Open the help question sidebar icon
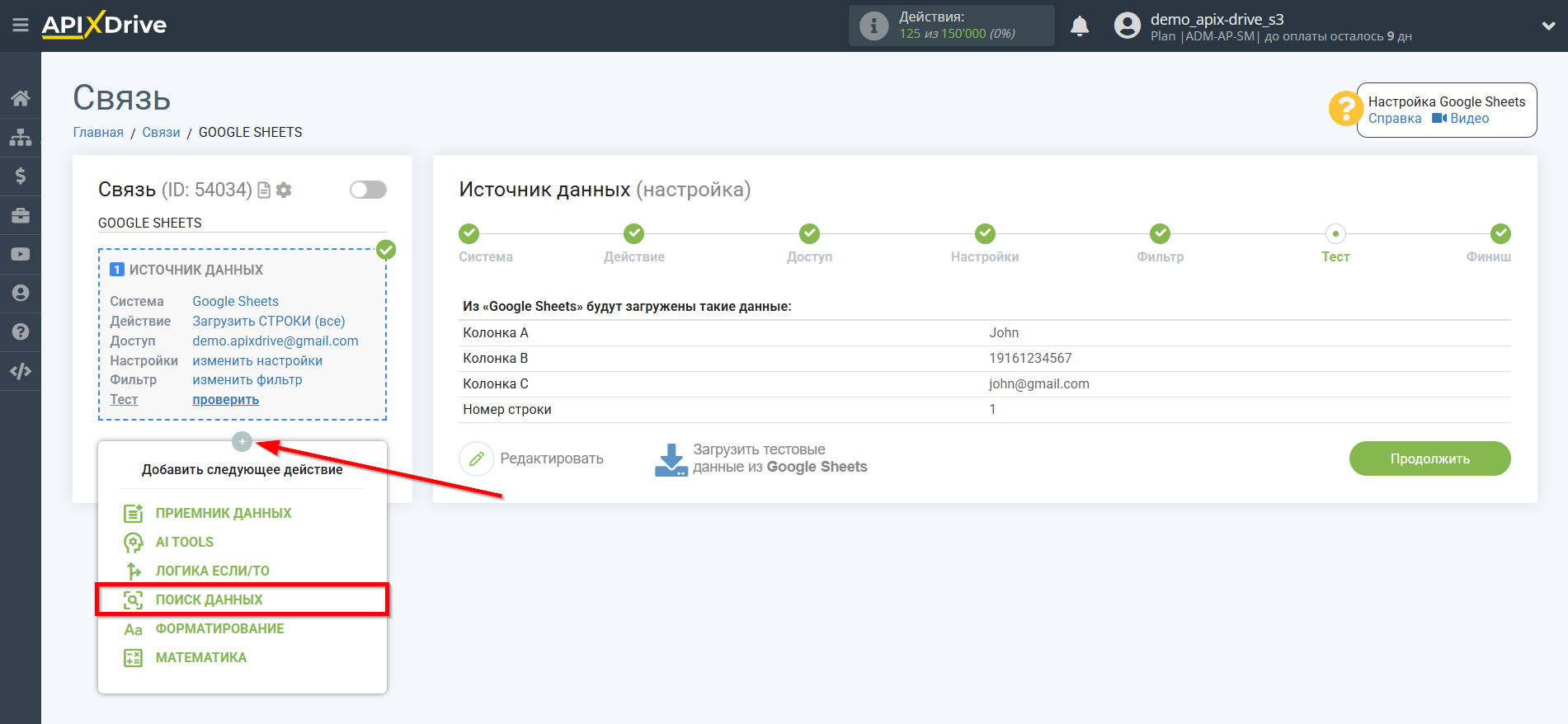Image resolution: width=1568 pixels, height=724 pixels. tap(21, 331)
